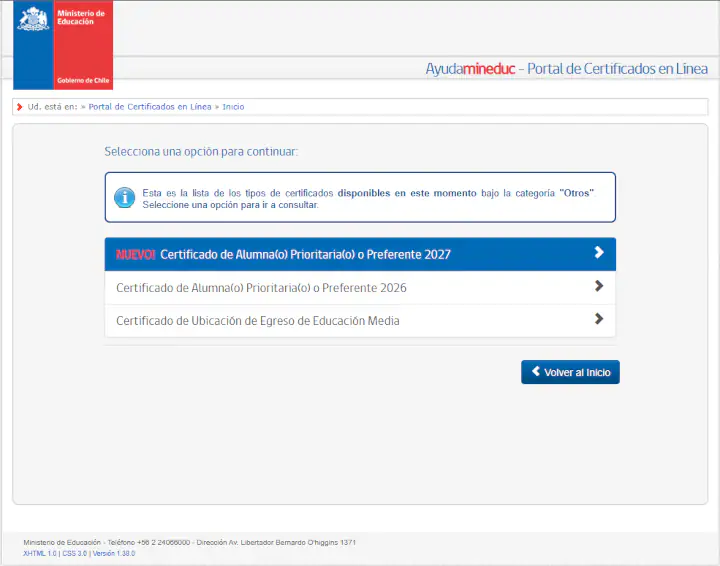The image size is (720, 566).
Task: Click the Ayudamineduc portal title
Action: [566, 69]
